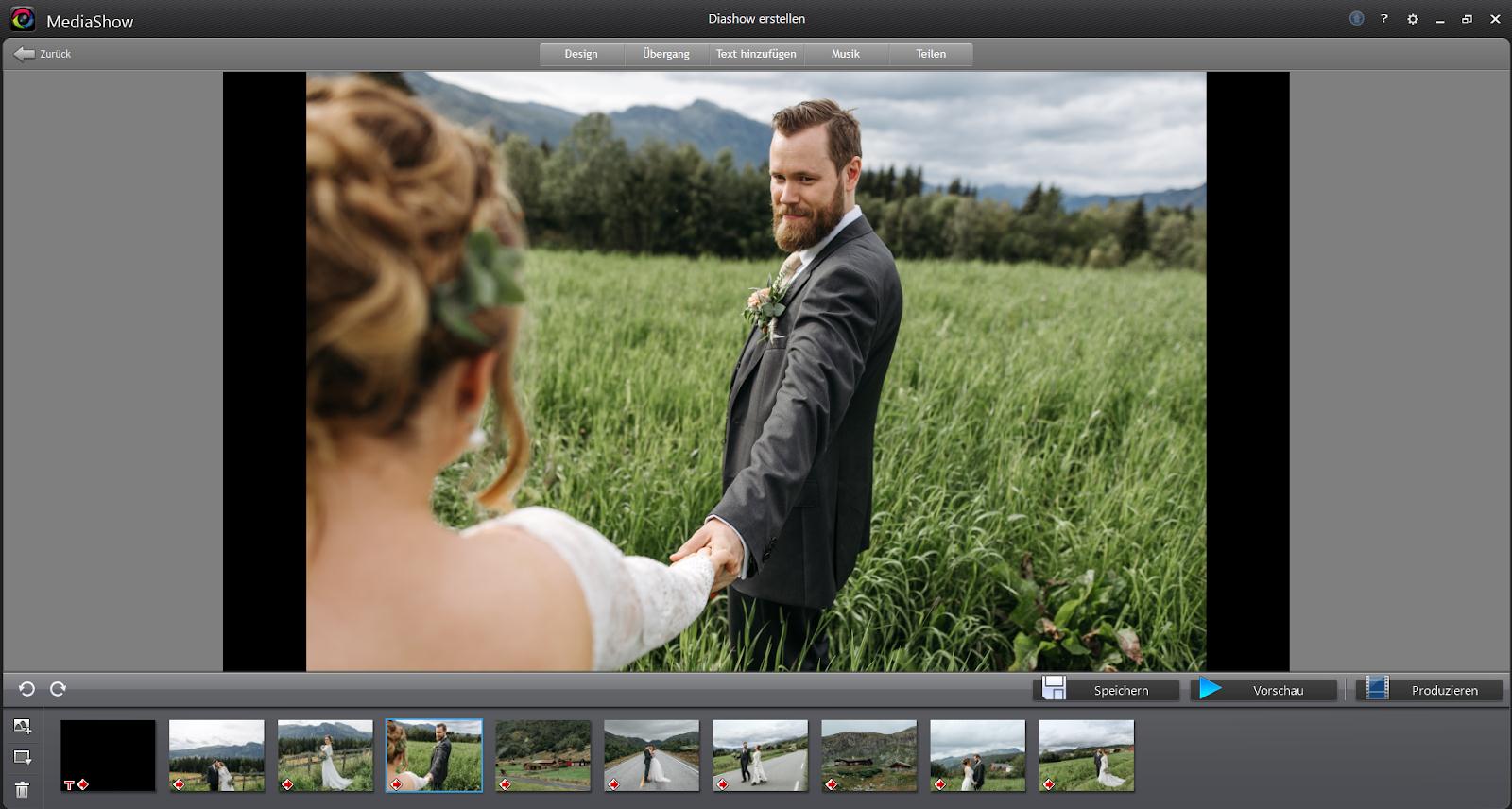Click the add photo icon beside the filmstrip
The width and height of the screenshot is (1512, 809).
(23, 726)
